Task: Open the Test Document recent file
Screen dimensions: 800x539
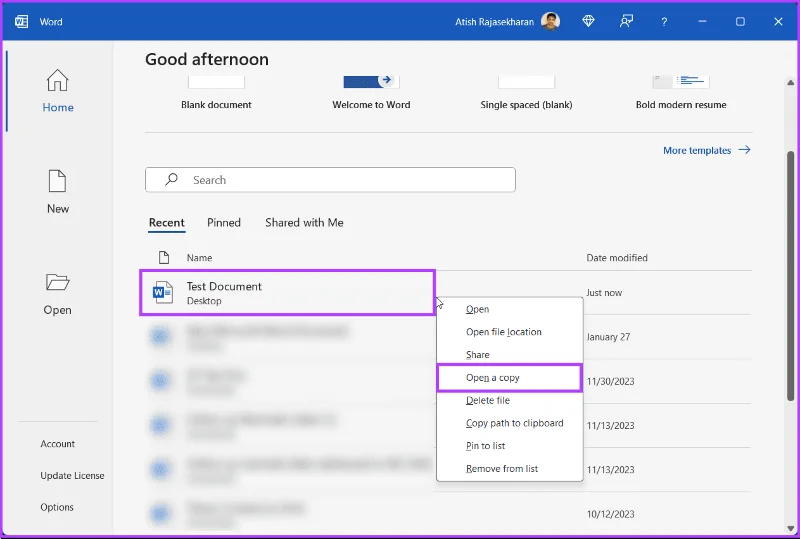Action: coord(287,293)
